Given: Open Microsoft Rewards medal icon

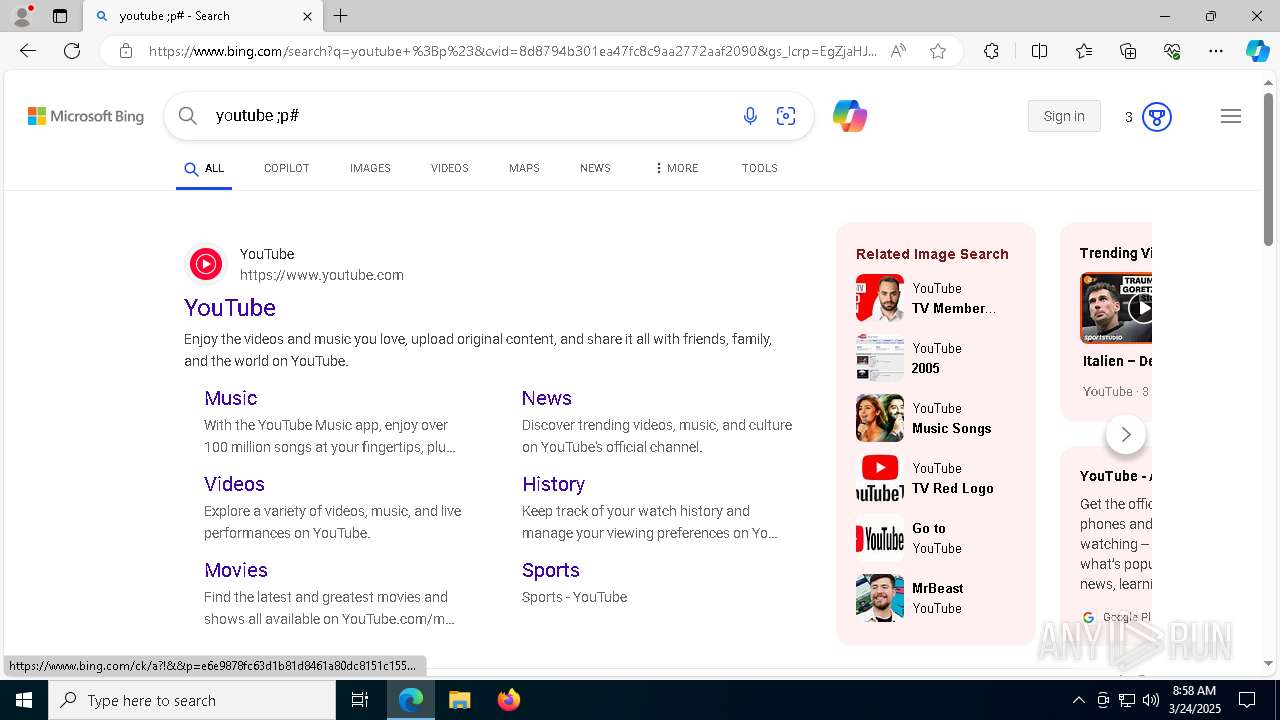Looking at the screenshot, I should tap(1157, 117).
